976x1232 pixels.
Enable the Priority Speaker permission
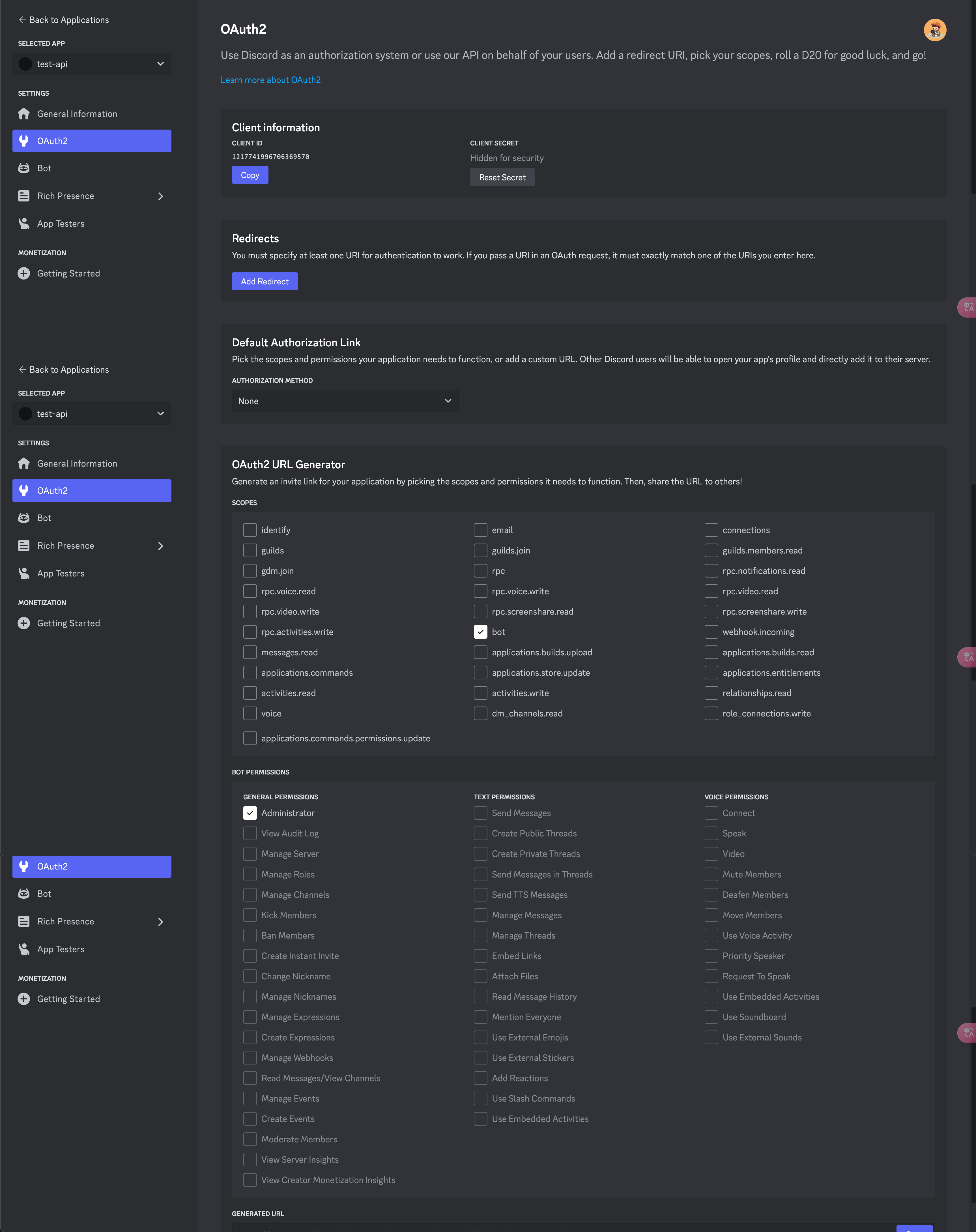(711, 956)
